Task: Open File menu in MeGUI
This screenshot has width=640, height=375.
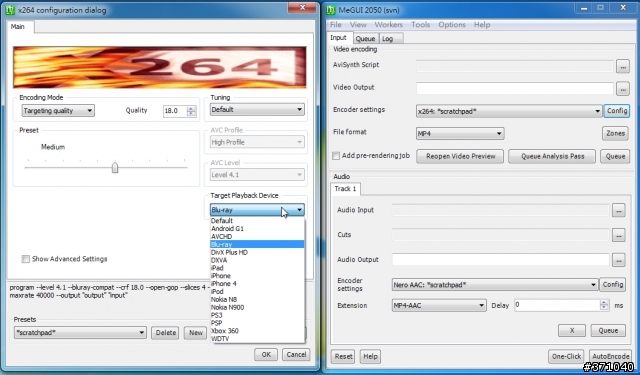Action: click(x=336, y=25)
